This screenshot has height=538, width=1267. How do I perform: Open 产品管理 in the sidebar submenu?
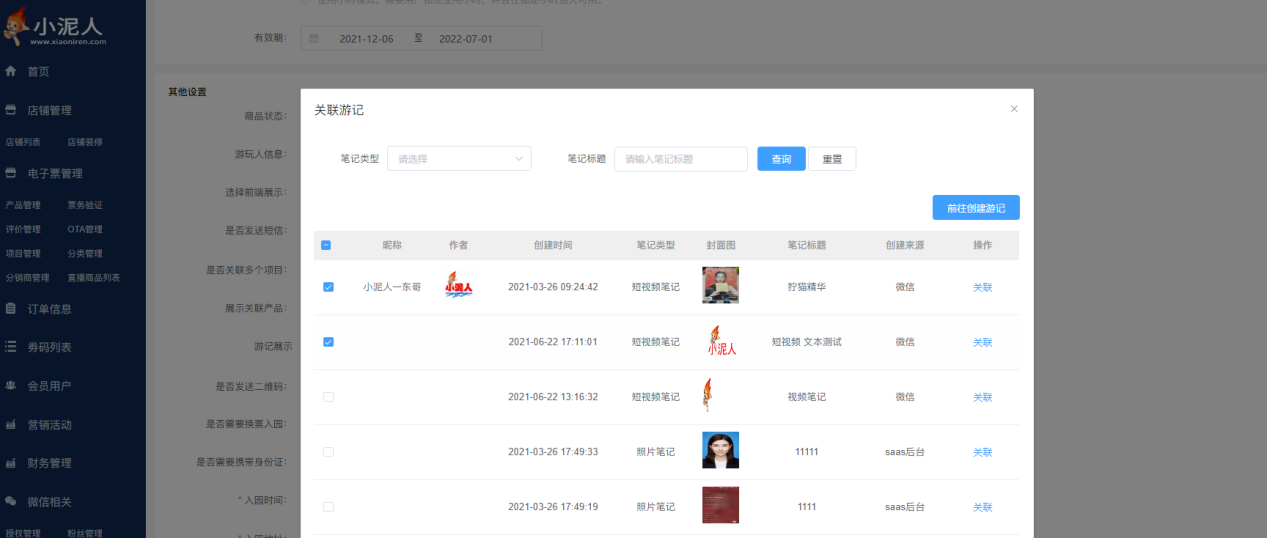pyautogui.click(x=23, y=205)
